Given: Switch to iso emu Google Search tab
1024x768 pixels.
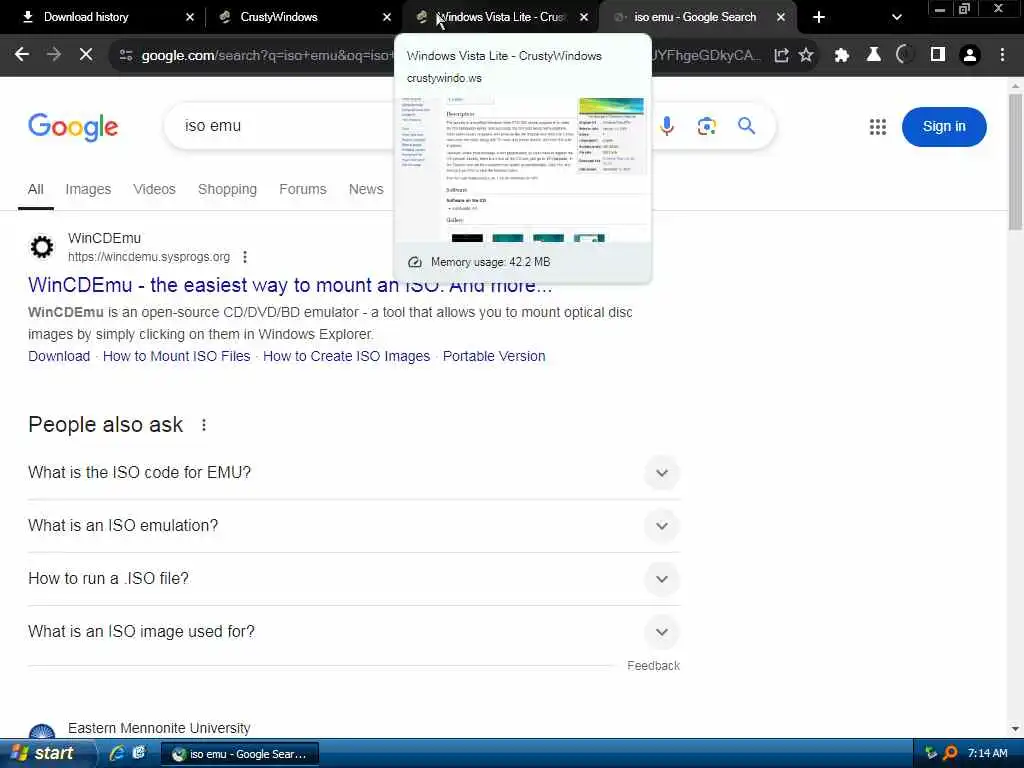Looking at the screenshot, I should tap(695, 17).
